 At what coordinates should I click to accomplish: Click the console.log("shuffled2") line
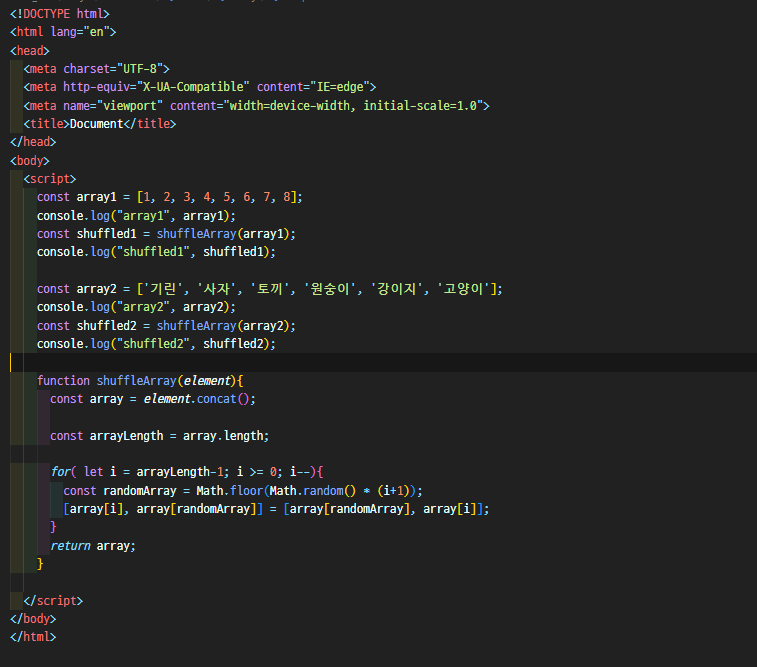(156, 344)
